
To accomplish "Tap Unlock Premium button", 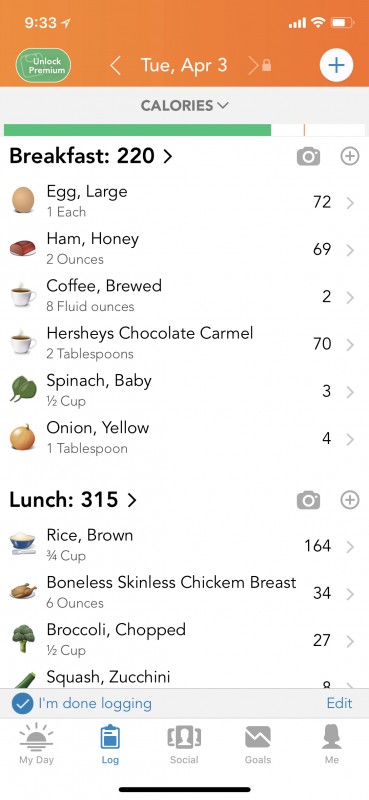I will (43, 66).
